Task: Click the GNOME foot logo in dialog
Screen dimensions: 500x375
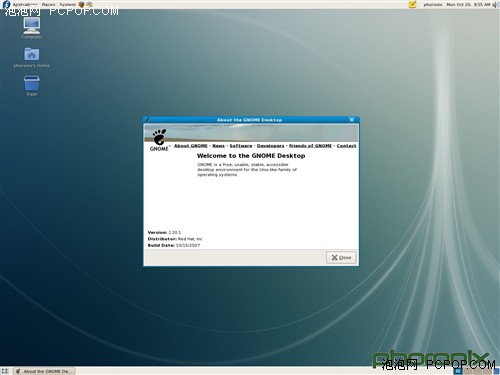Action: click(159, 140)
